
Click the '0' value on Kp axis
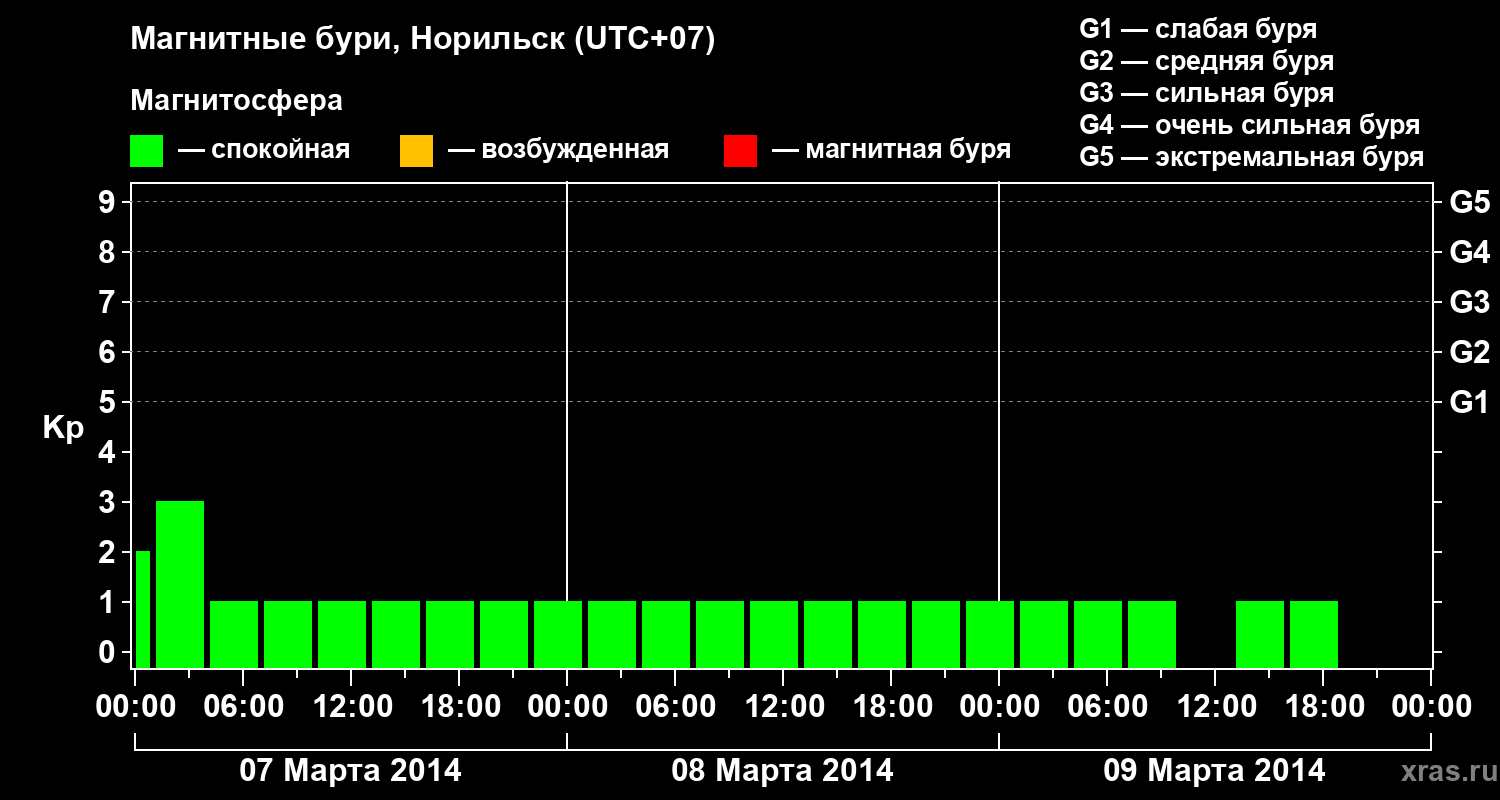[x=109, y=652]
